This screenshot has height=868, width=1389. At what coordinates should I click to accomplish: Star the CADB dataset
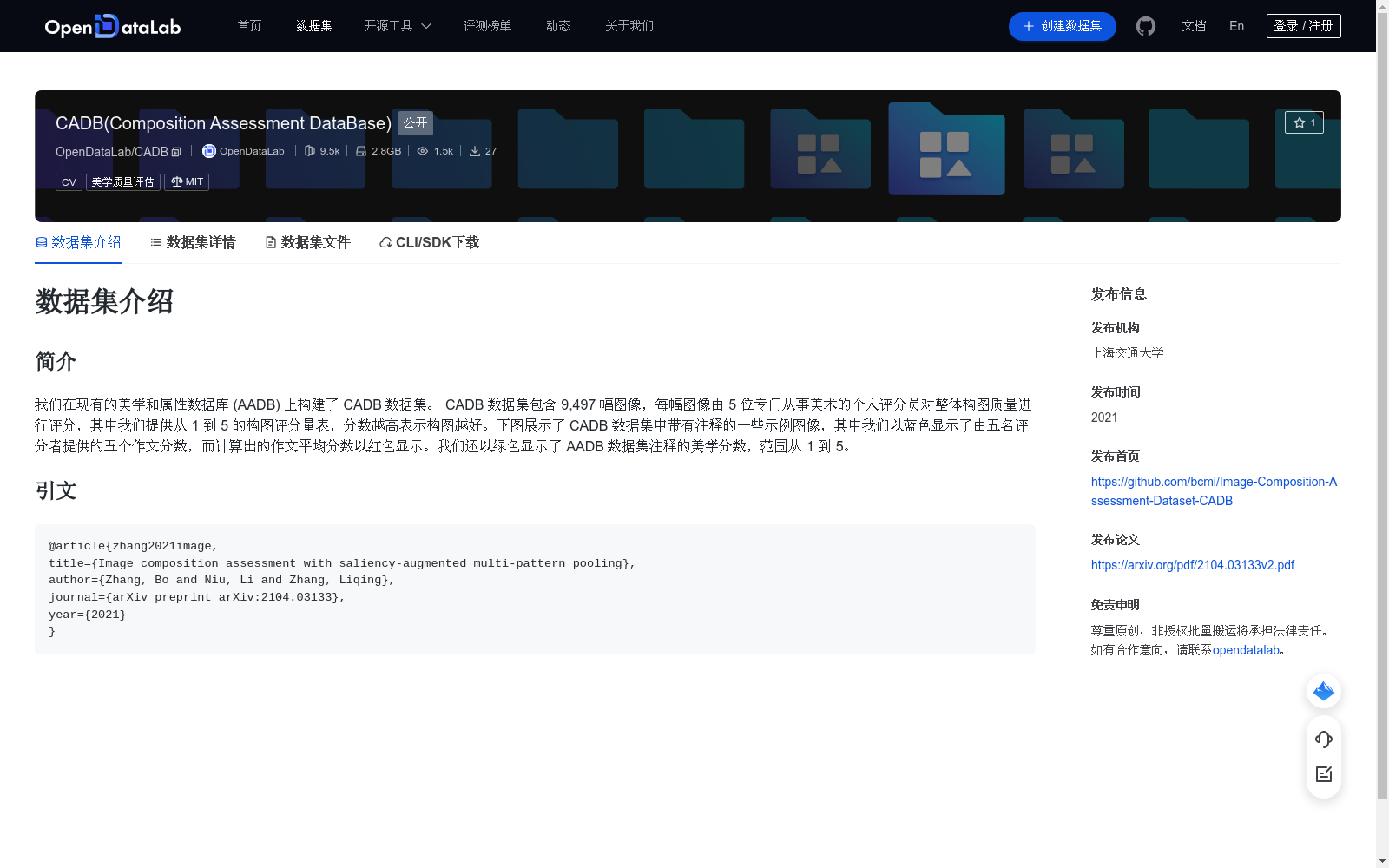click(x=1304, y=122)
